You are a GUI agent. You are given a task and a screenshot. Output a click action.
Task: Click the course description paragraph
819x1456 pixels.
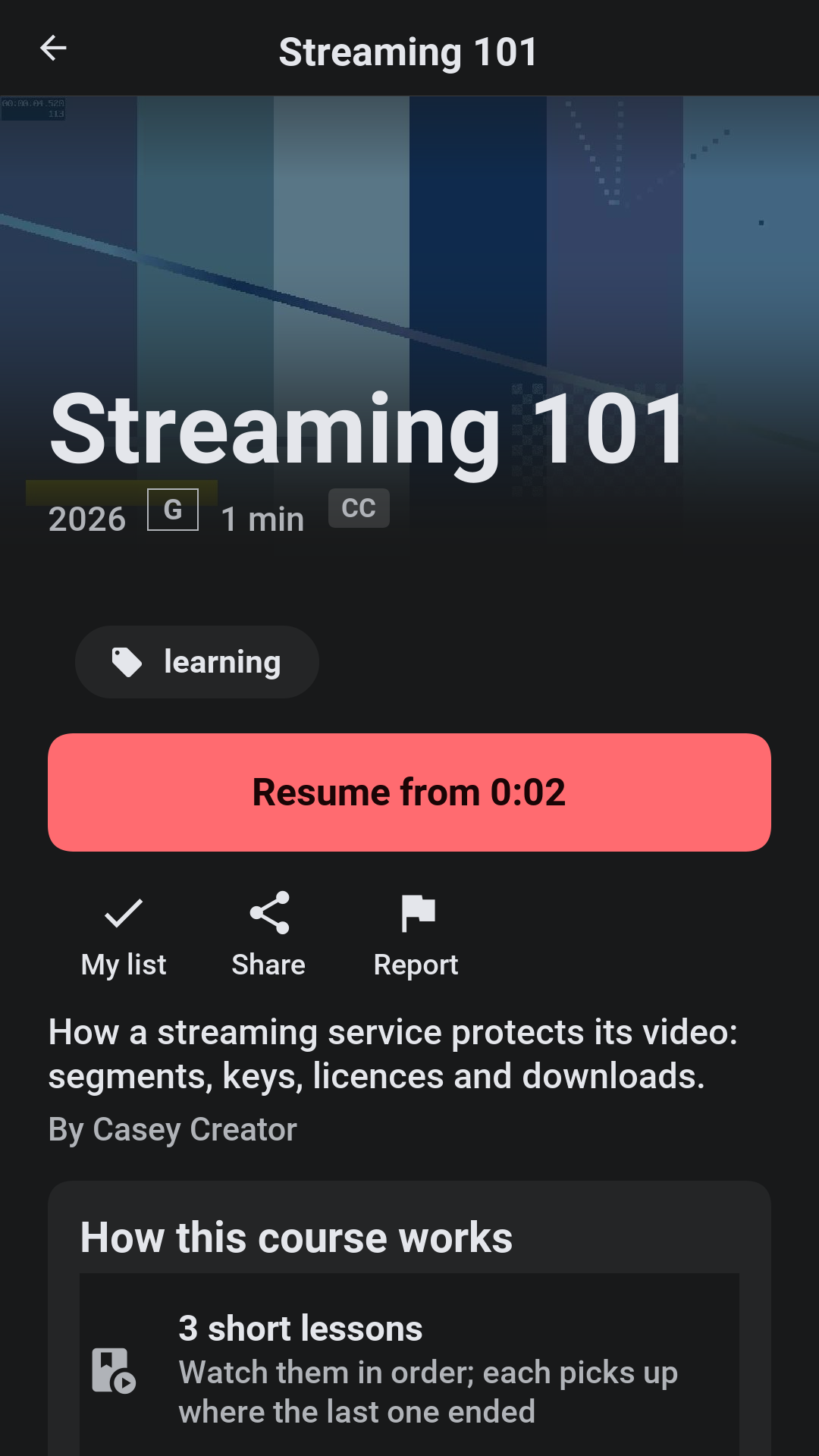393,1054
